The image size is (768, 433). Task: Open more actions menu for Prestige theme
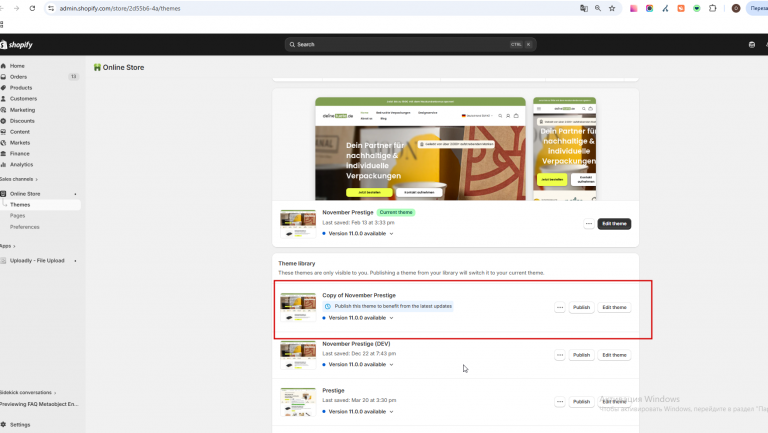(x=560, y=402)
